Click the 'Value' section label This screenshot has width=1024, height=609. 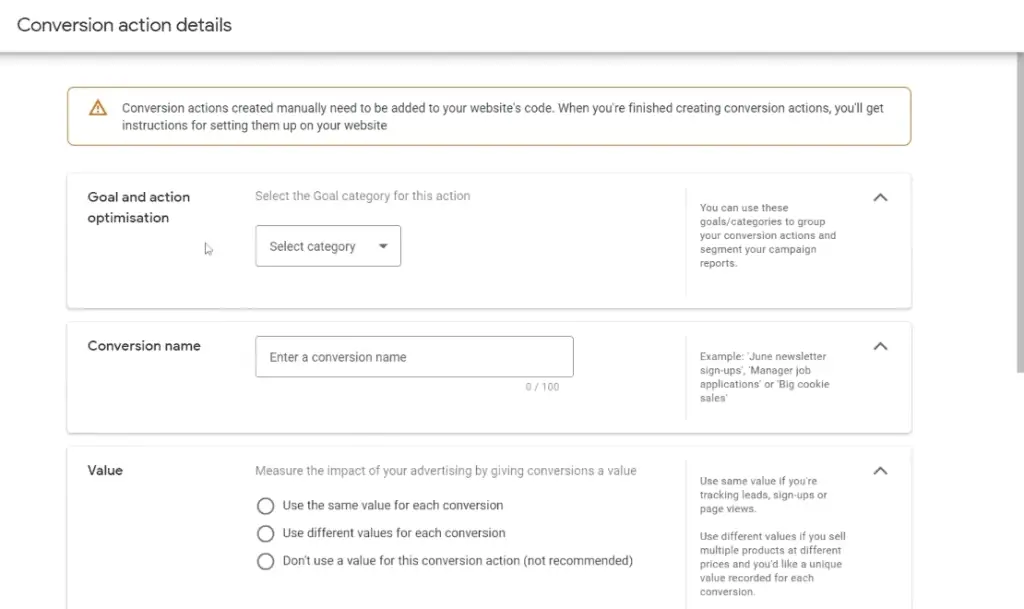(105, 470)
